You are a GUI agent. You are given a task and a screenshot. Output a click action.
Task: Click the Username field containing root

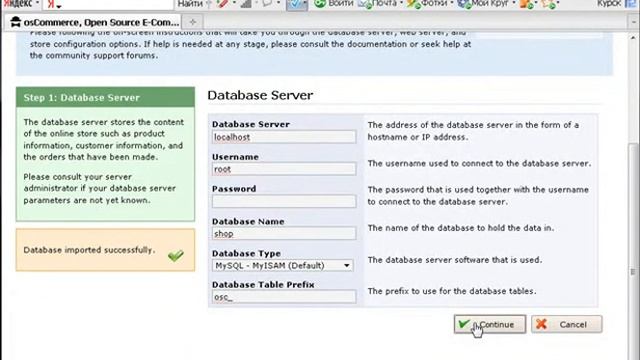pyautogui.click(x=284, y=169)
